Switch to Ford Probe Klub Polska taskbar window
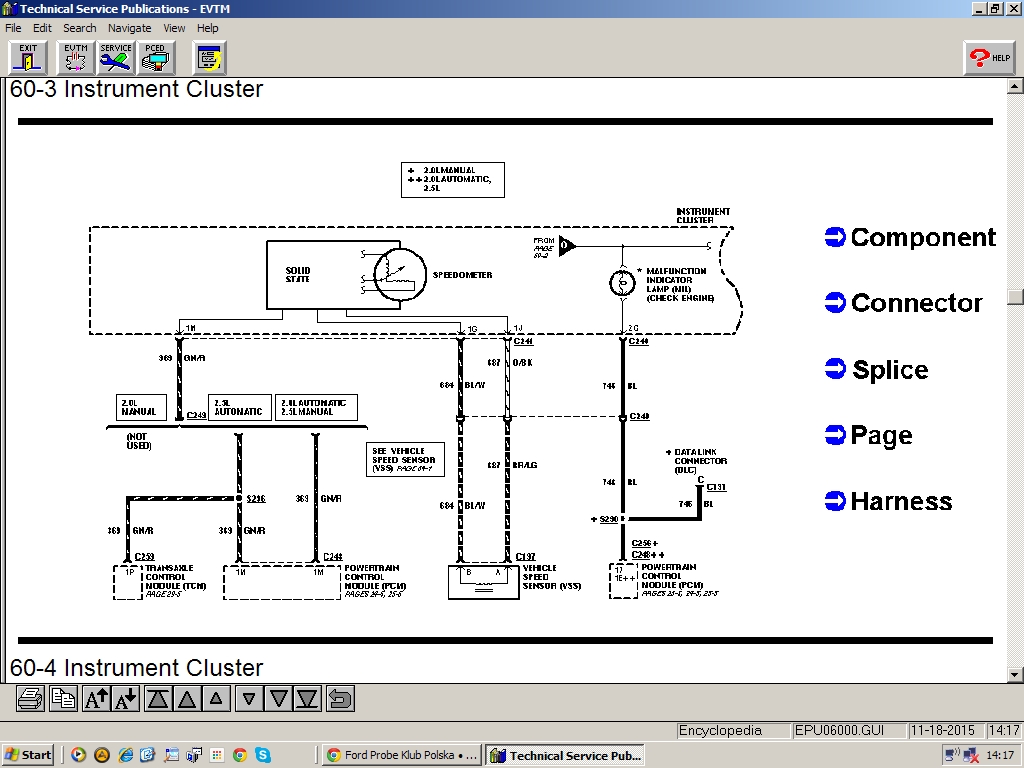Viewport: 1024px width, 768px height. point(402,755)
